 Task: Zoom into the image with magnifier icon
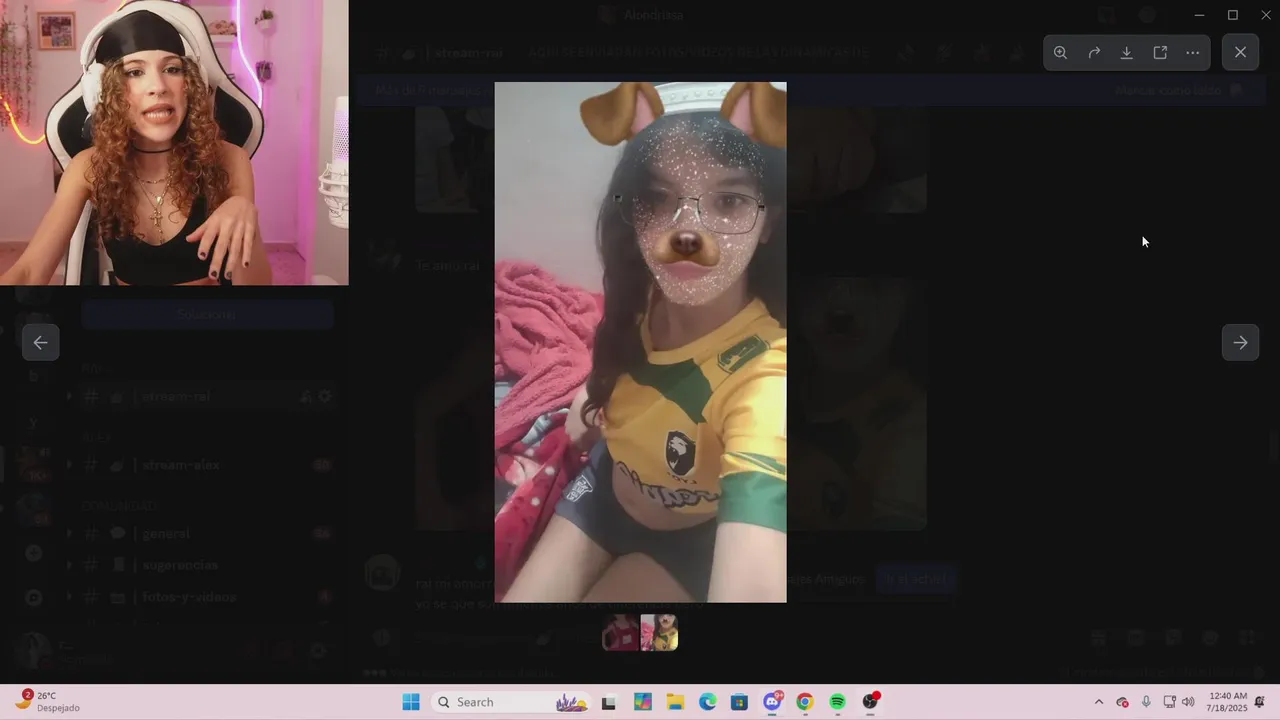1060,53
